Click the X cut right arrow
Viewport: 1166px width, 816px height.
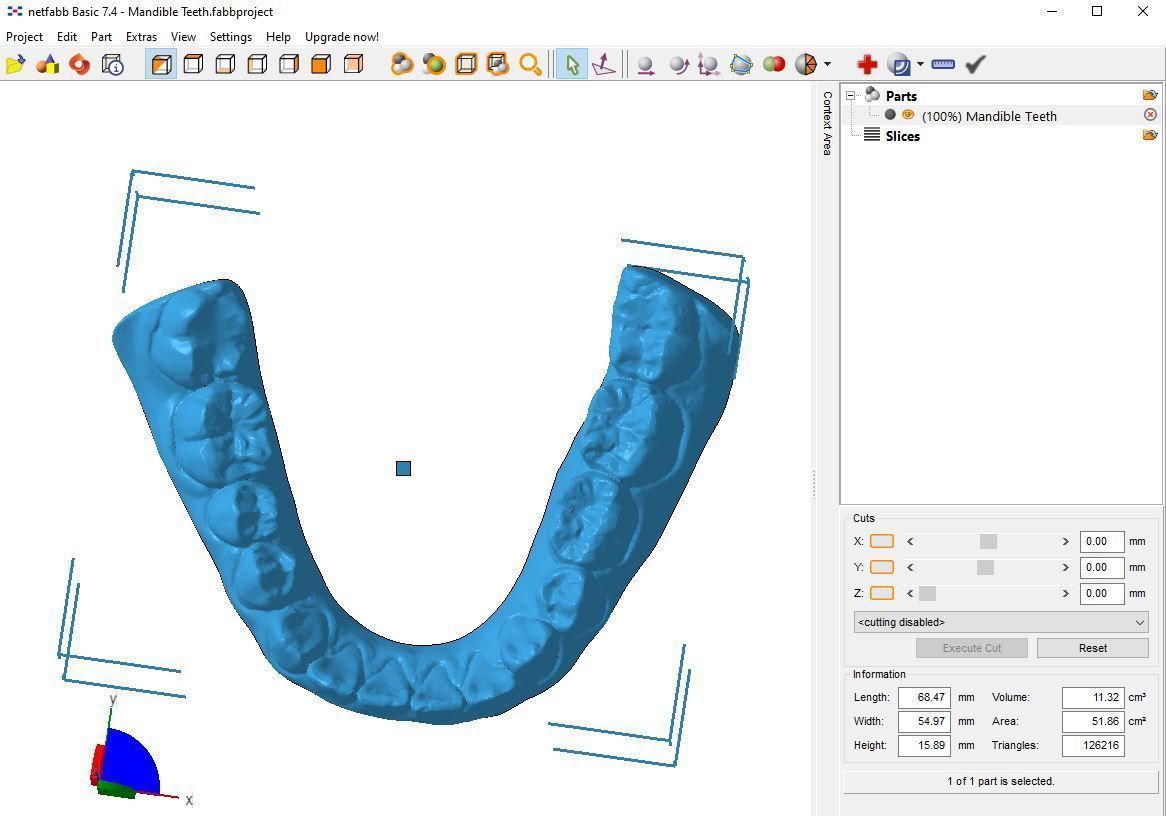pyautogui.click(x=1066, y=542)
